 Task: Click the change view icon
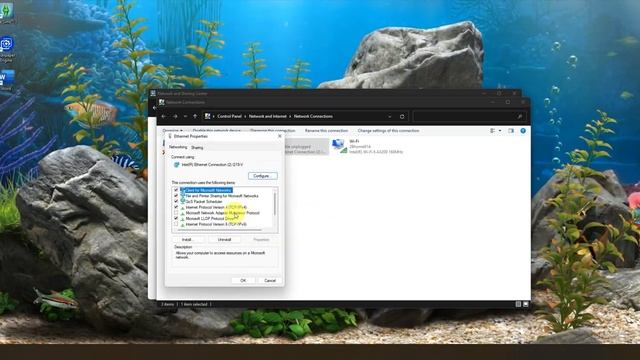coord(493,131)
